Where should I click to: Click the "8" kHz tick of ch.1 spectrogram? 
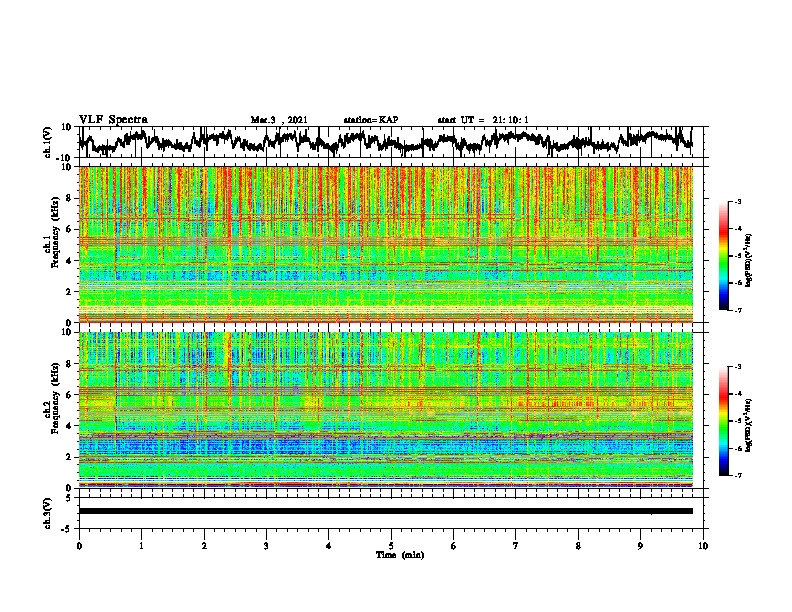click(x=70, y=198)
